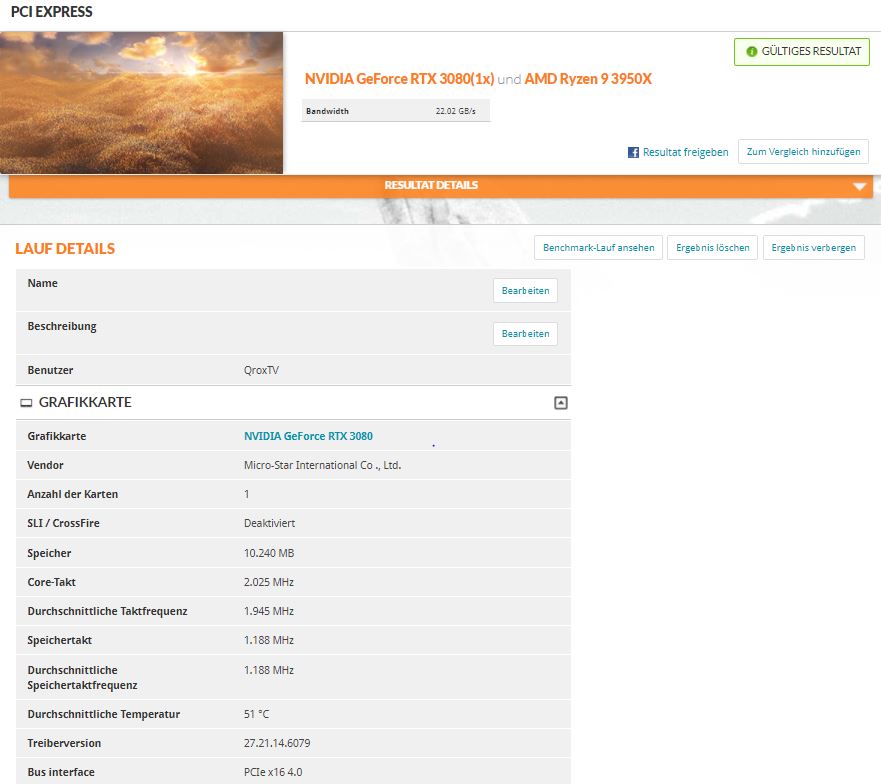This screenshot has height=784, width=881.
Task: Click Benchmark-Lauf ansehen button
Action: [598, 248]
